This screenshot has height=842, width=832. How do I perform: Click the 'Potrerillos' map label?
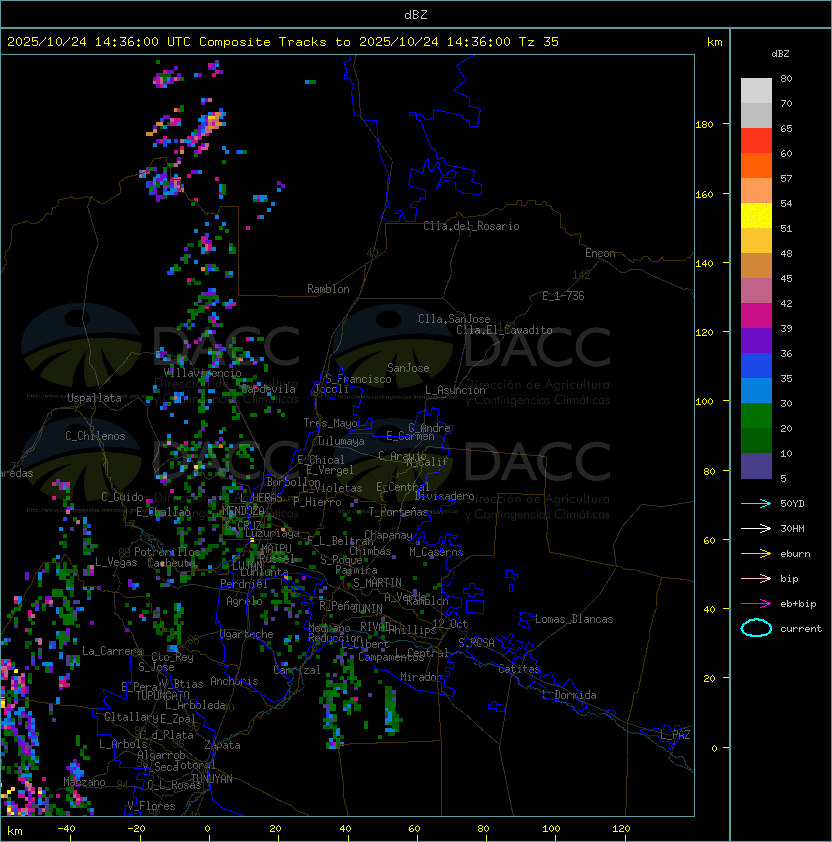167,552
